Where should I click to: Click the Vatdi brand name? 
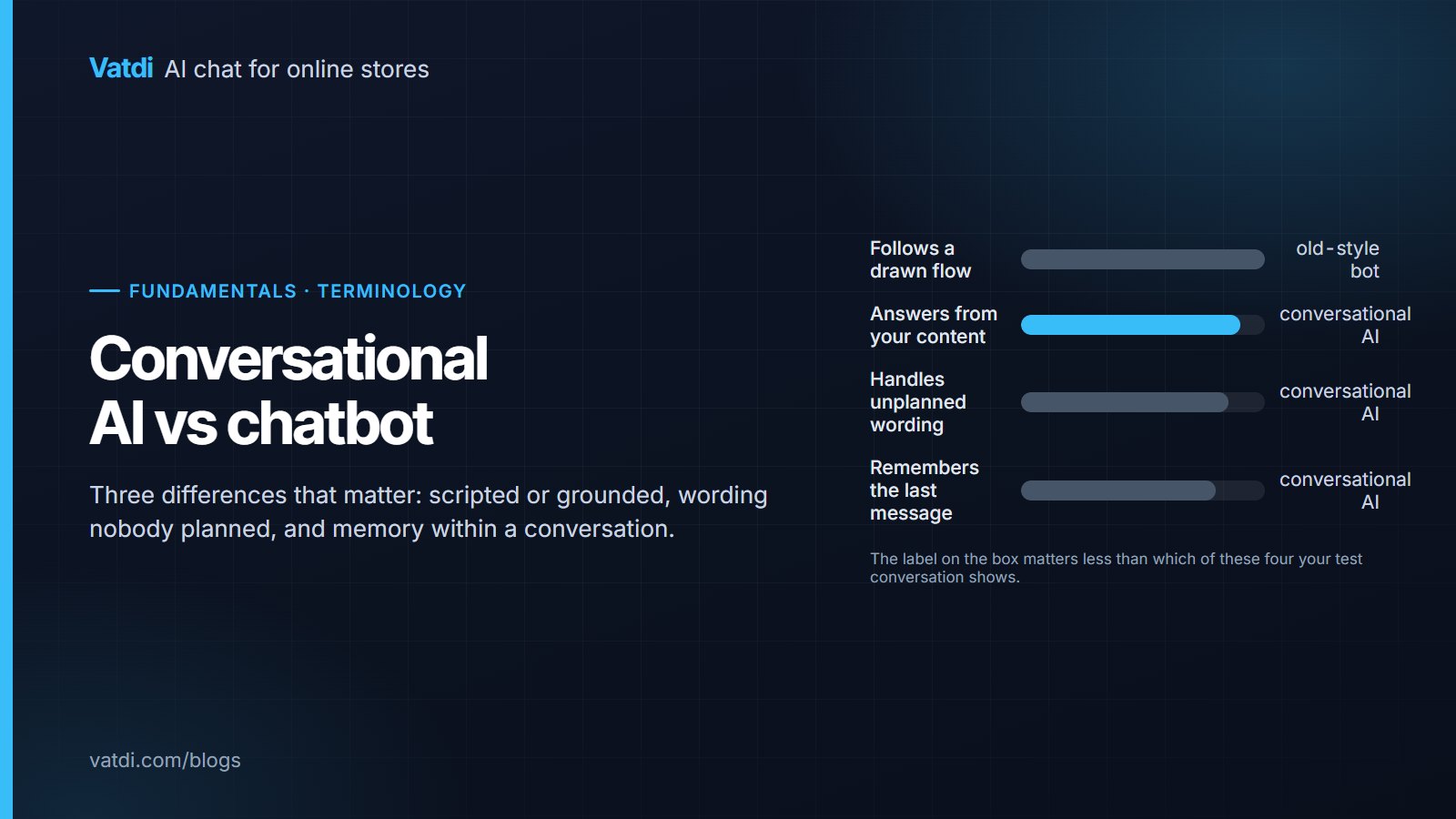pos(121,68)
